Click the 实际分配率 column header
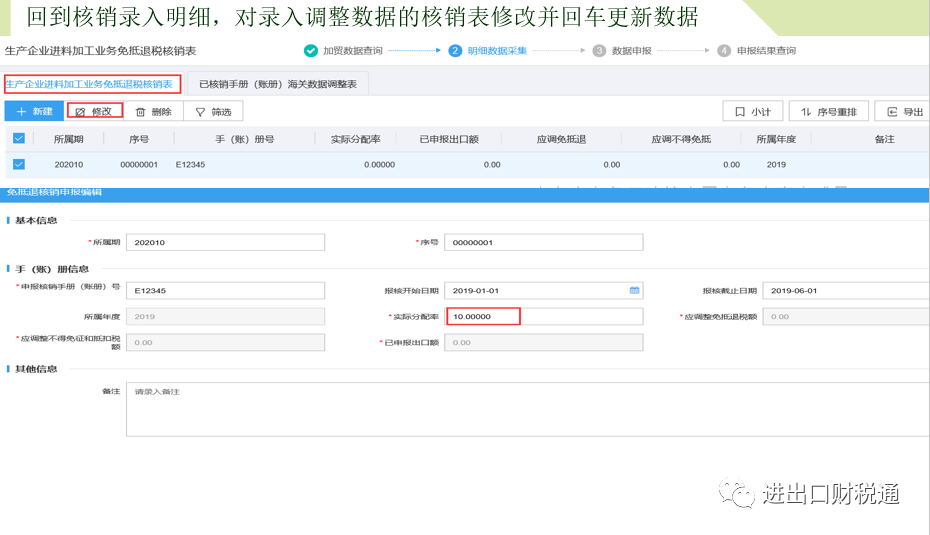The width and height of the screenshot is (930, 535). pos(355,139)
